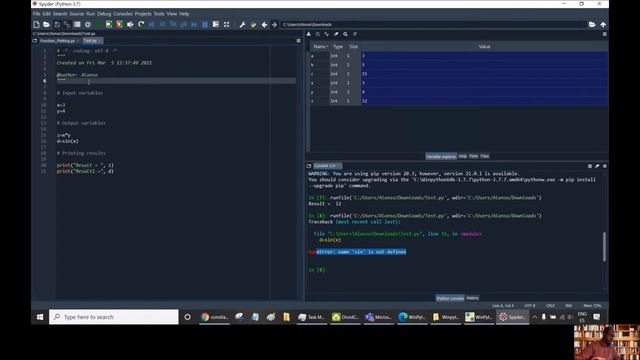Switch to Function_Plotting.py editor tab
Screen dimensions: 640x360
coord(57,41)
